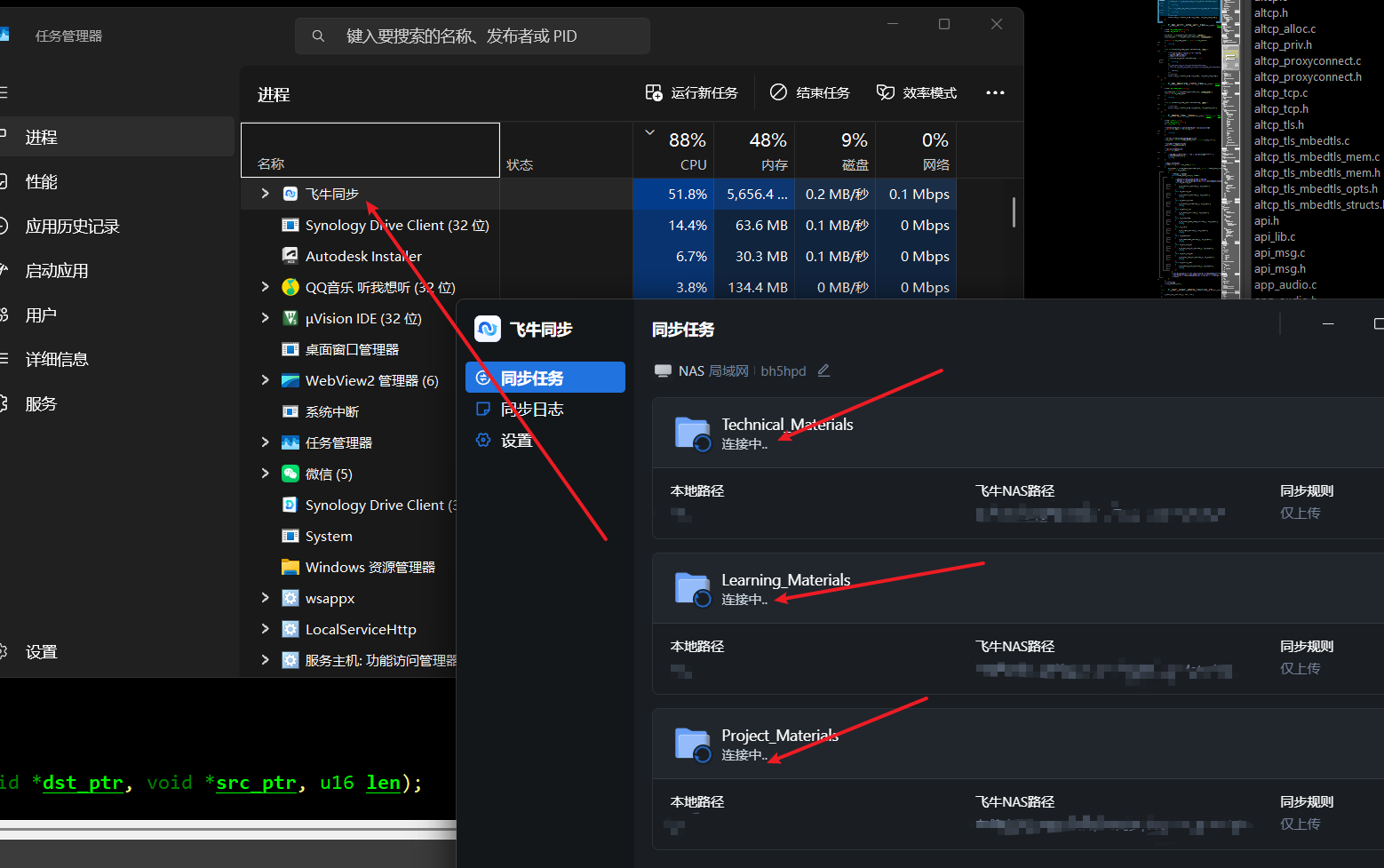
Task: Open the three-dot more options menu
Action: click(995, 92)
